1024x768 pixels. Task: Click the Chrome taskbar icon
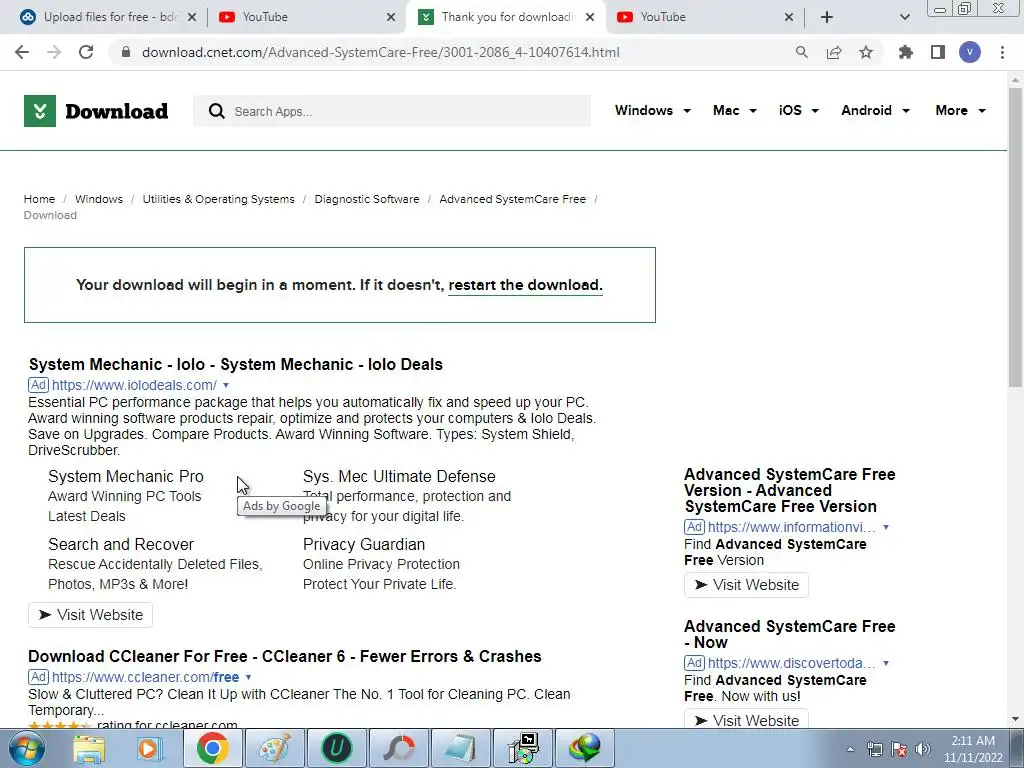(x=212, y=748)
